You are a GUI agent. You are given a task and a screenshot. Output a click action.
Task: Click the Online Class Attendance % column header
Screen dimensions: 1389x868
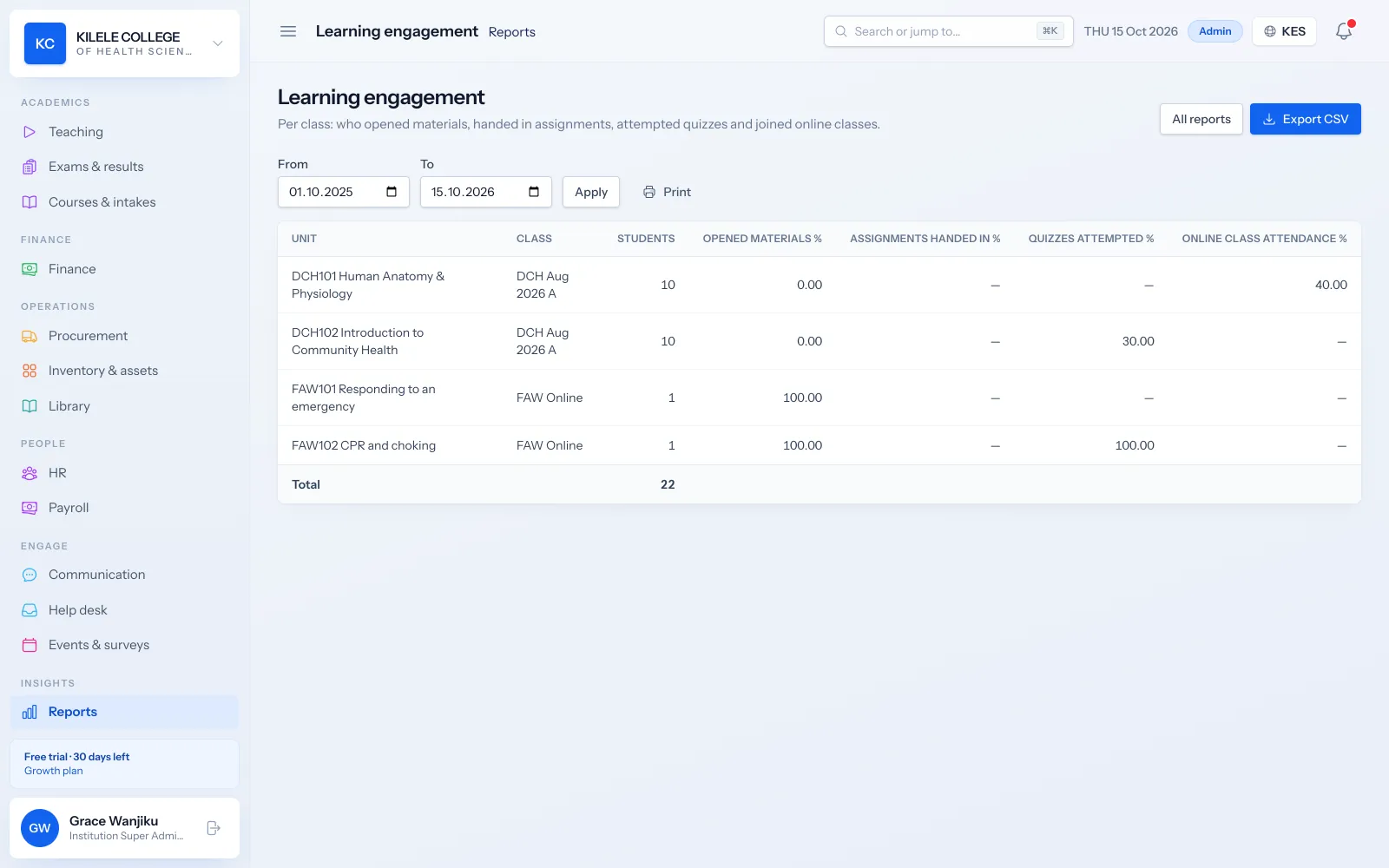pos(1264,239)
